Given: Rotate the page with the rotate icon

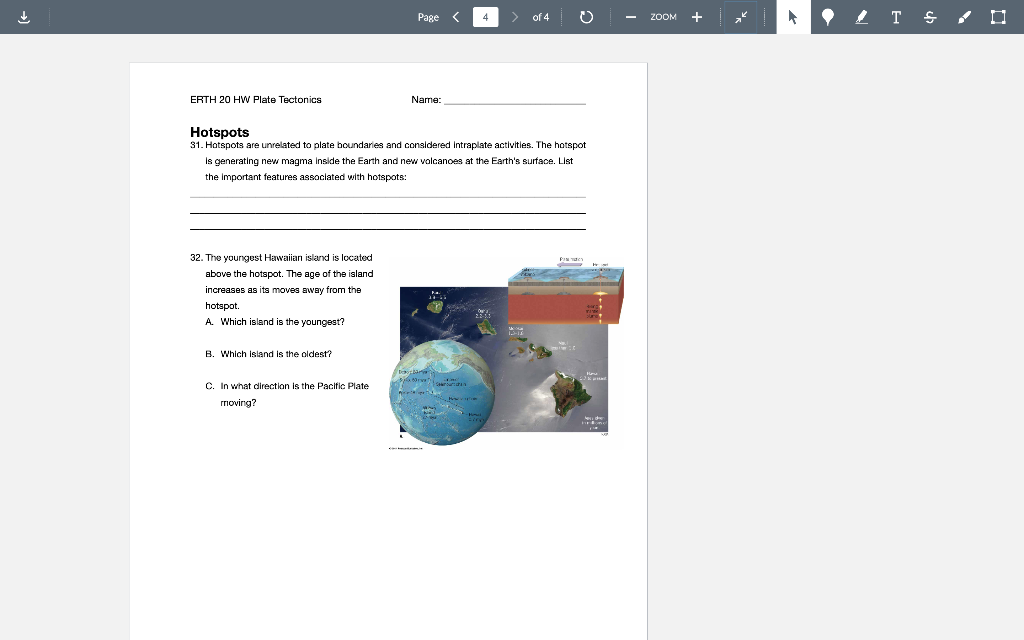Looking at the screenshot, I should [x=586, y=16].
